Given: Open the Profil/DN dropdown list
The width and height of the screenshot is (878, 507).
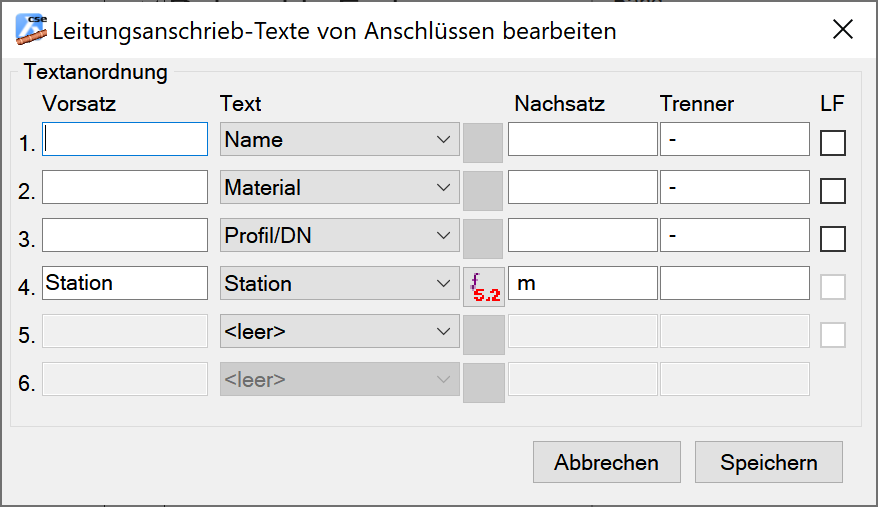Looking at the screenshot, I should pos(339,236).
